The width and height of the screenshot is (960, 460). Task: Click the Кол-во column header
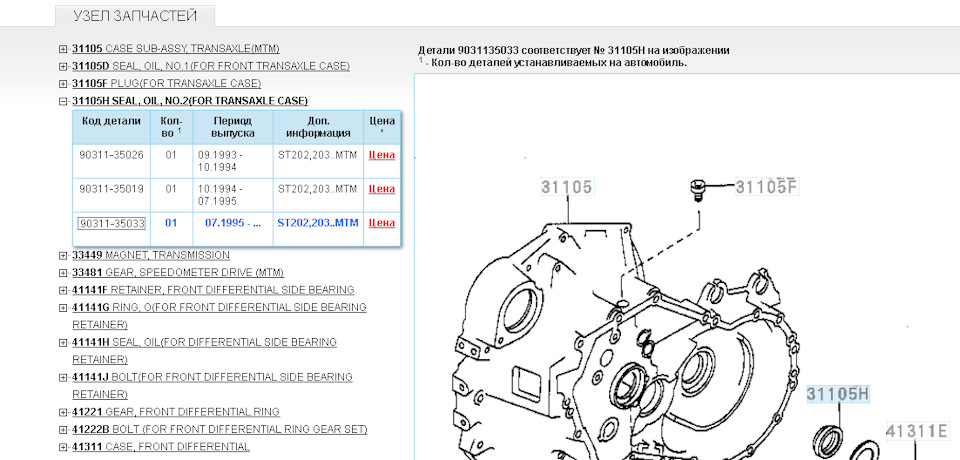[x=171, y=127]
